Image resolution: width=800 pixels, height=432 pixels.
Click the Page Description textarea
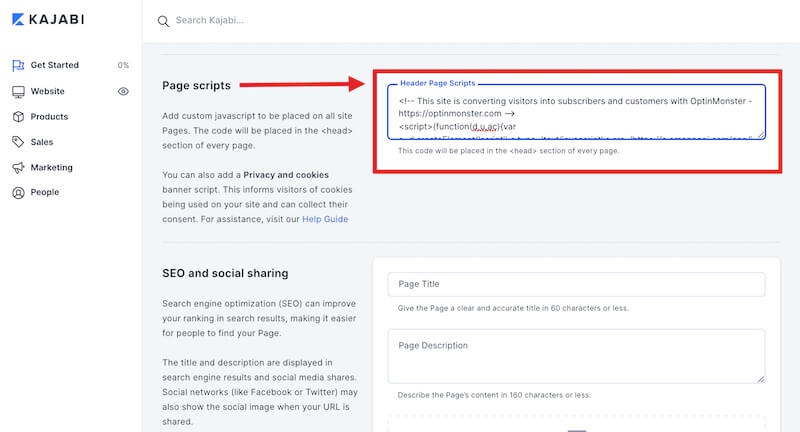pyautogui.click(x=576, y=356)
